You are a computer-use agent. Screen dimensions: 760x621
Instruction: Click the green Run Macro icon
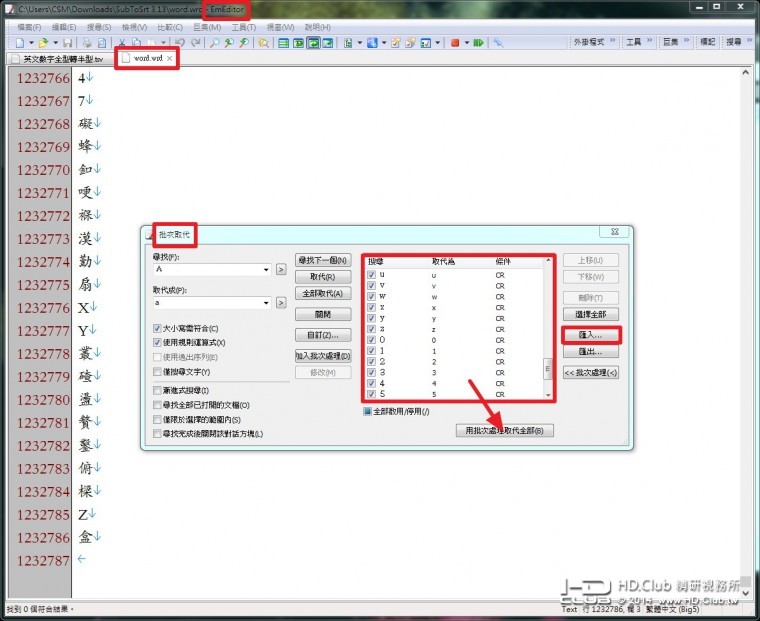(x=478, y=43)
